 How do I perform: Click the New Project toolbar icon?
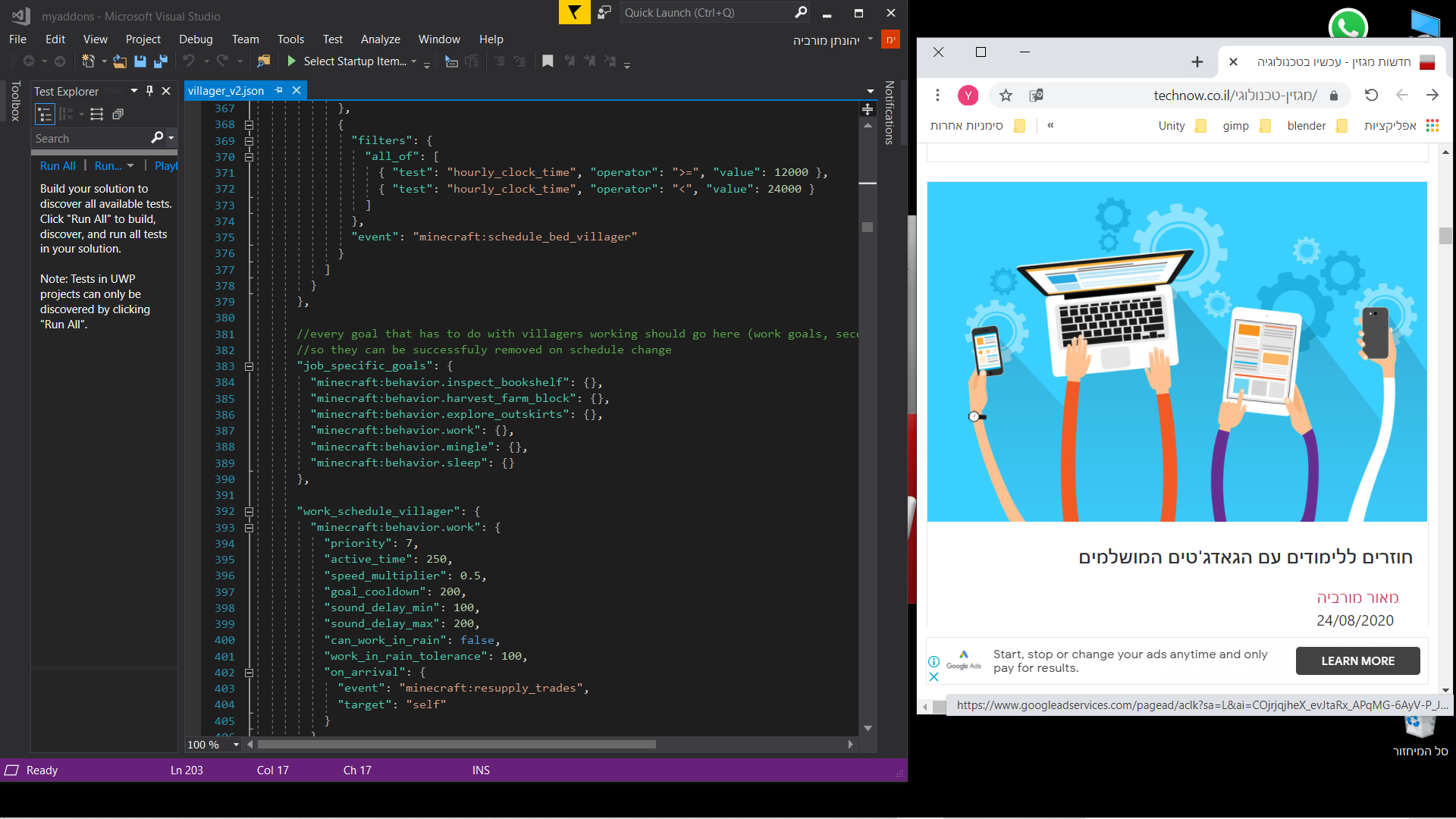(88, 61)
